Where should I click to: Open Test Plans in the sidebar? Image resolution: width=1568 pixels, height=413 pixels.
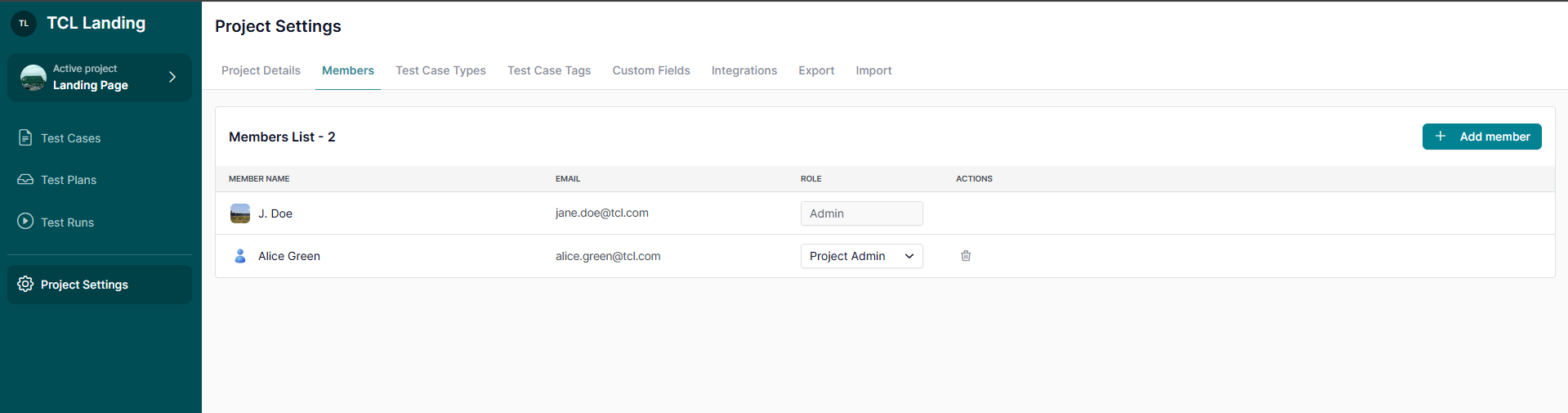click(x=100, y=180)
